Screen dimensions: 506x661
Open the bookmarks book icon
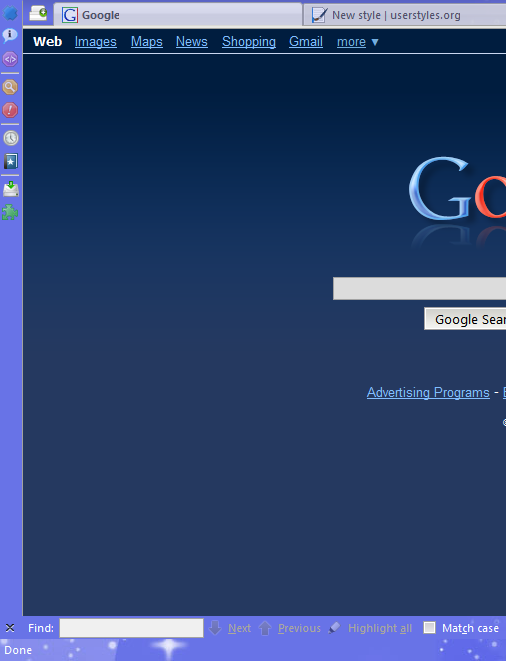11,161
